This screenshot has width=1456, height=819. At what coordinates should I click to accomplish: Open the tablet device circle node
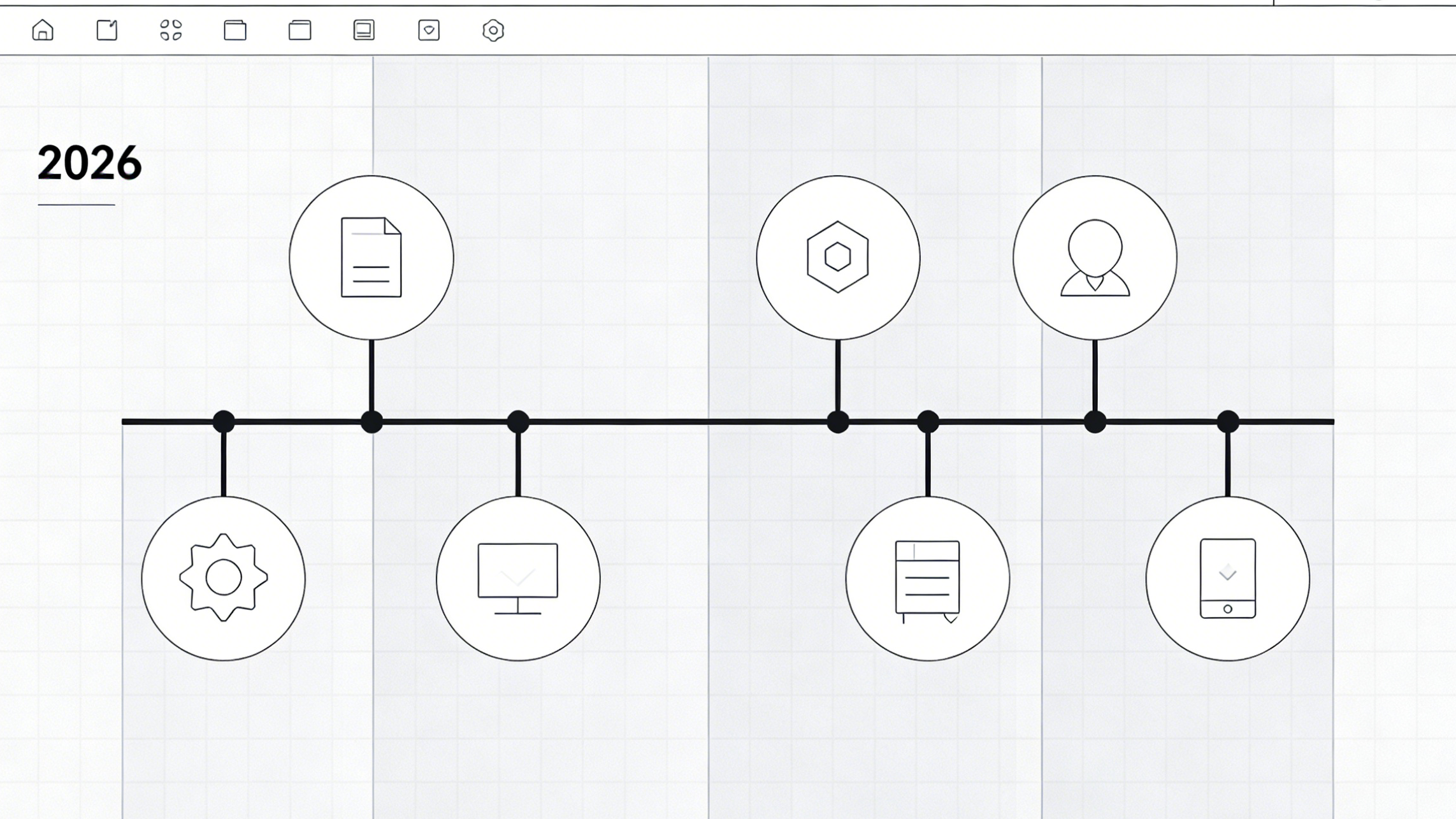(1228, 578)
